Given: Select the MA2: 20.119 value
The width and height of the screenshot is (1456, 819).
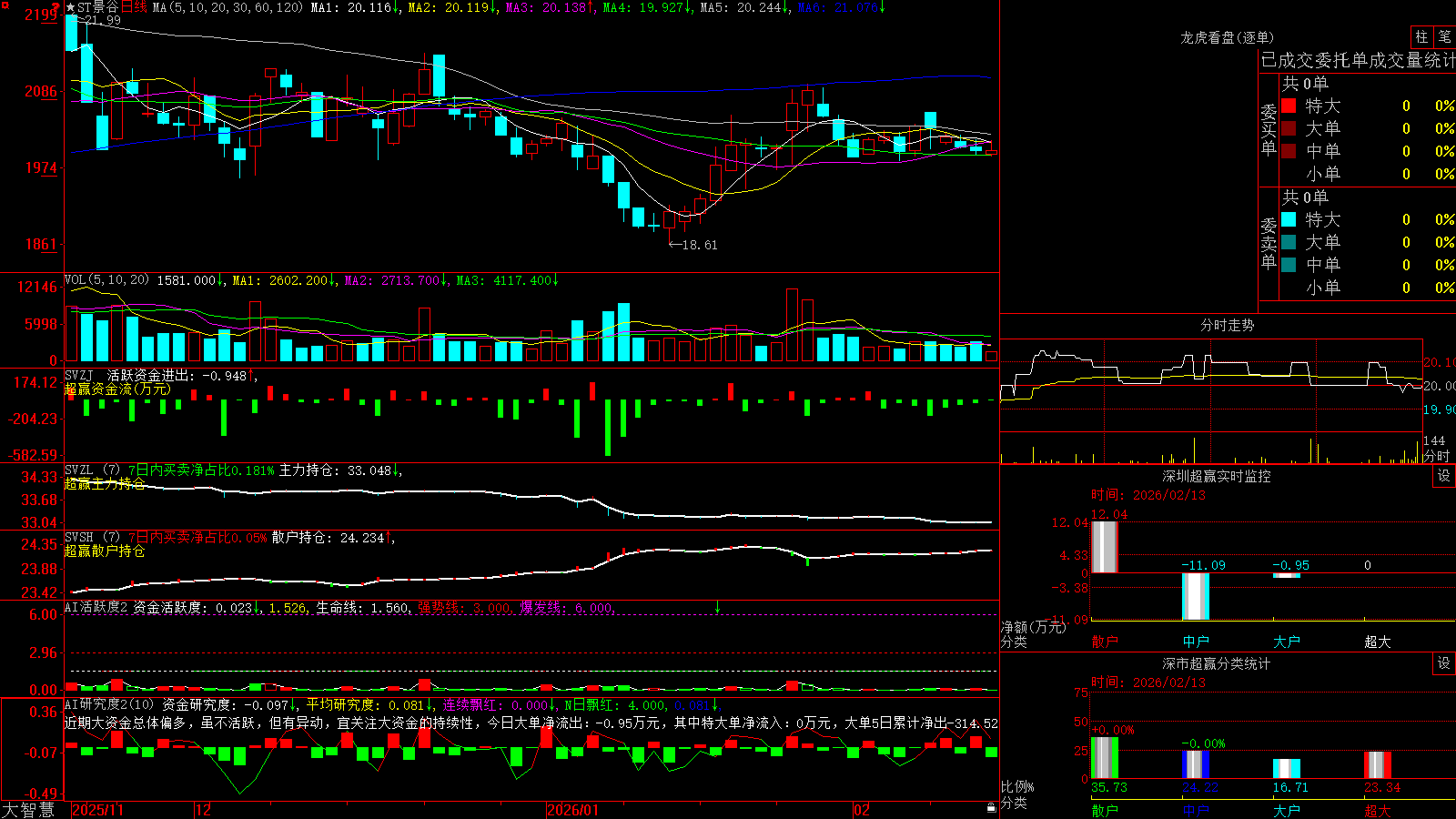Looking at the screenshot, I should click(449, 7).
